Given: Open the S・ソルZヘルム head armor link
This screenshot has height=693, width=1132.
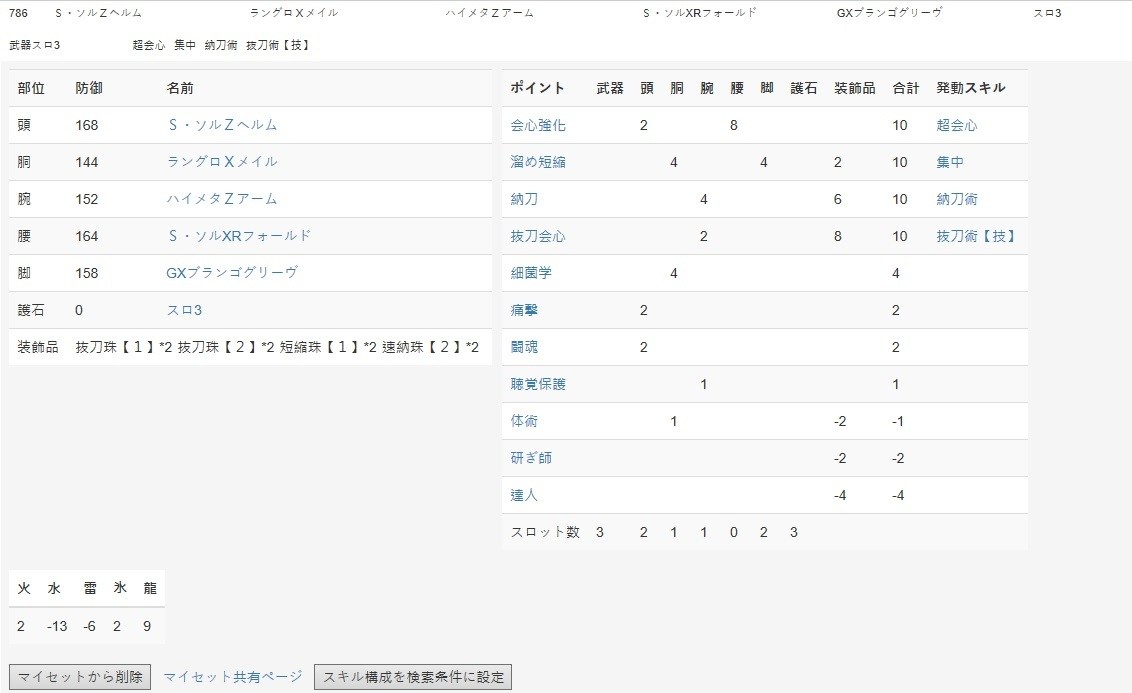Looking at the screenshot, I should pyautogui.click(x=222, y=125).
